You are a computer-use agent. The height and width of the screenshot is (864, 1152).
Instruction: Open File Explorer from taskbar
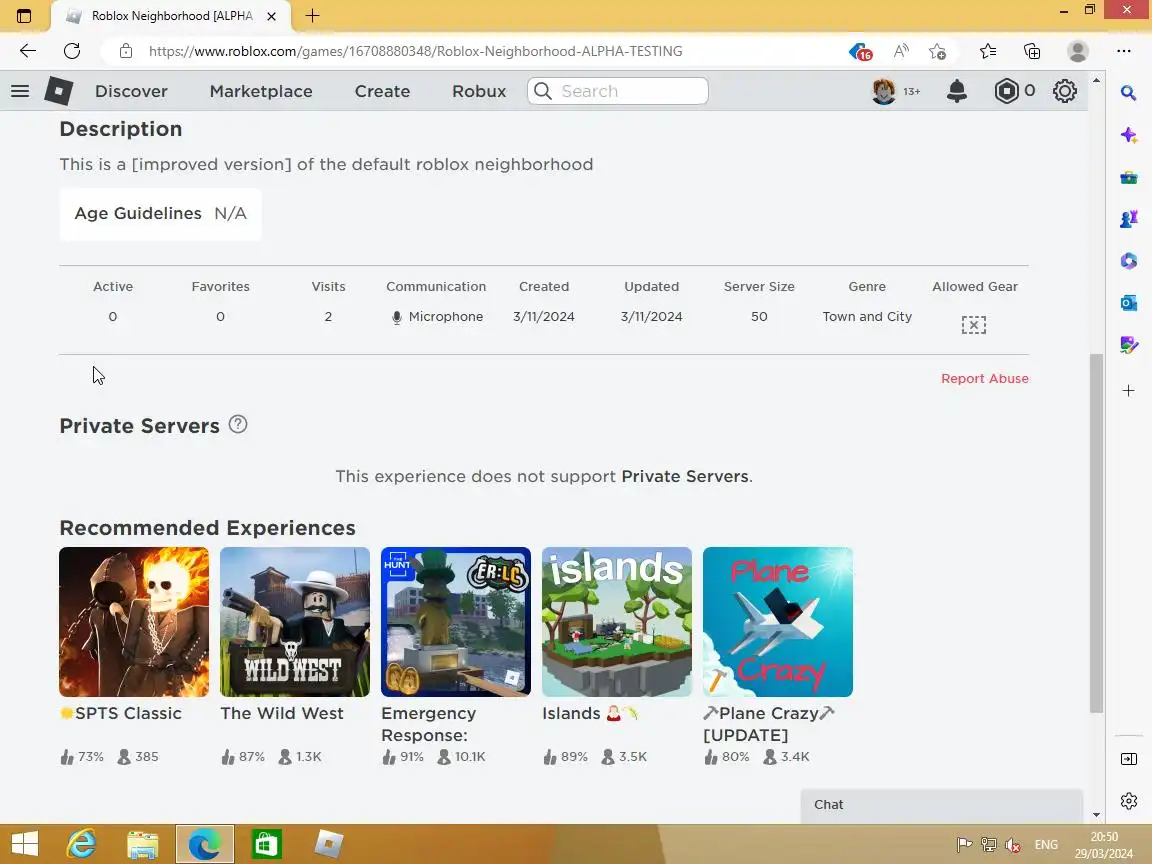[x=143, y=844]
